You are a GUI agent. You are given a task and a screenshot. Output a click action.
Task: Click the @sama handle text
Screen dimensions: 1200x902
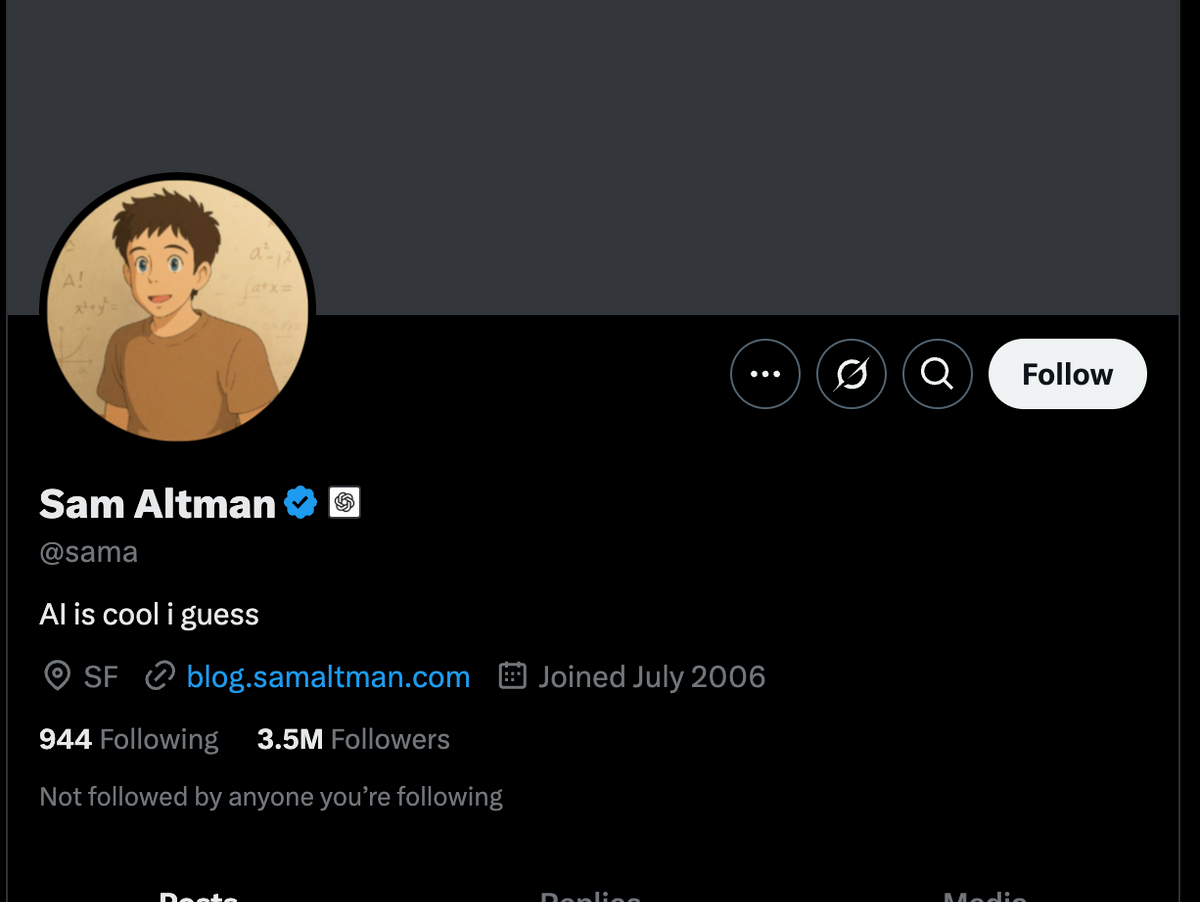click(88, 552)
